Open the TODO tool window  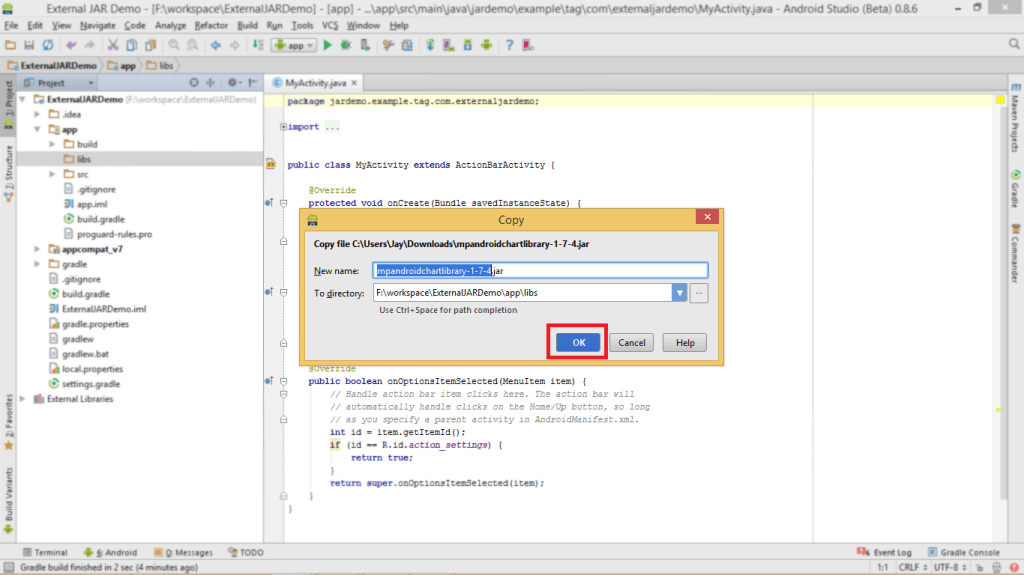pyautogui.click(x=246, y=552)
